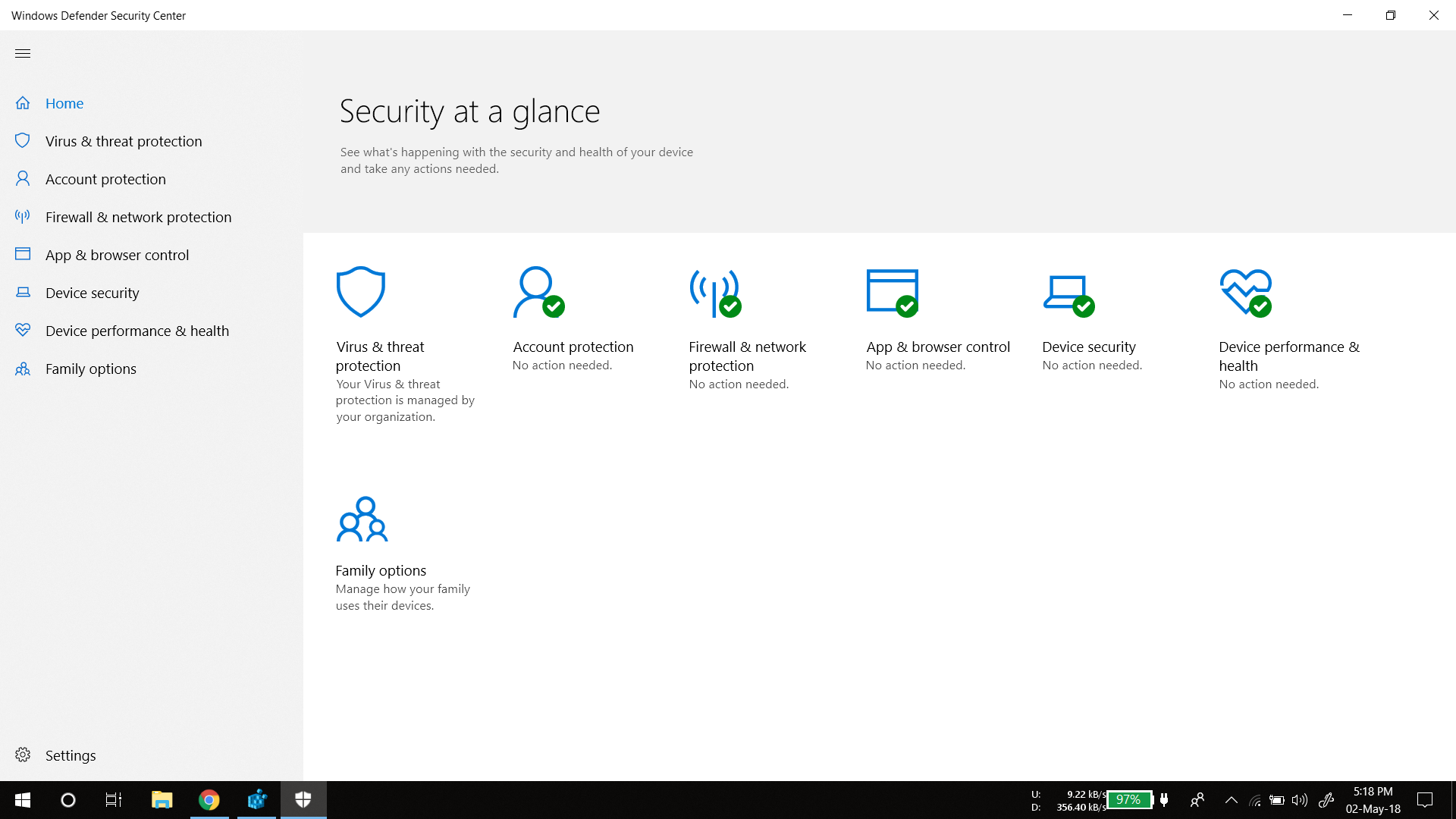Screen dimensions: 1456x819
Task: Click the Windows Defender shield taskbar icon
Action: (x=303, y=800)
